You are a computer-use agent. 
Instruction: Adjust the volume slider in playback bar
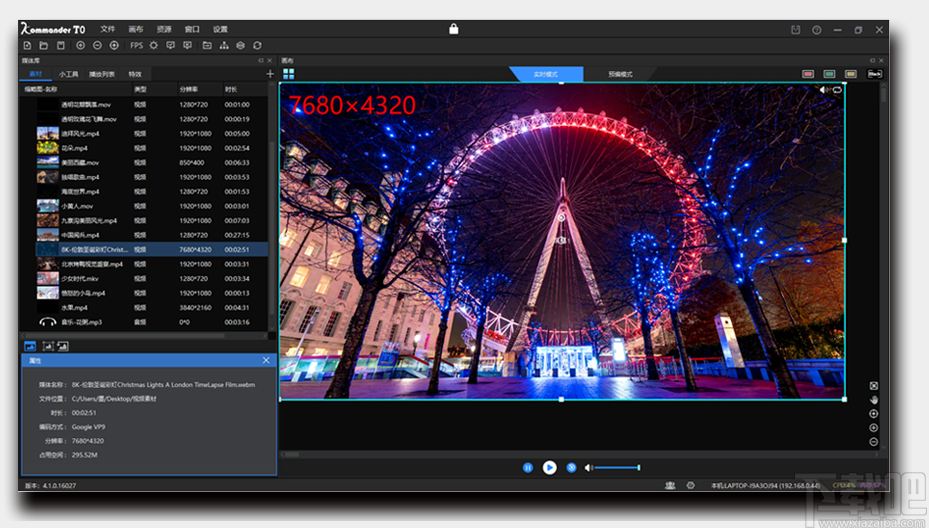pyautogui.click(x=618, y=467)
